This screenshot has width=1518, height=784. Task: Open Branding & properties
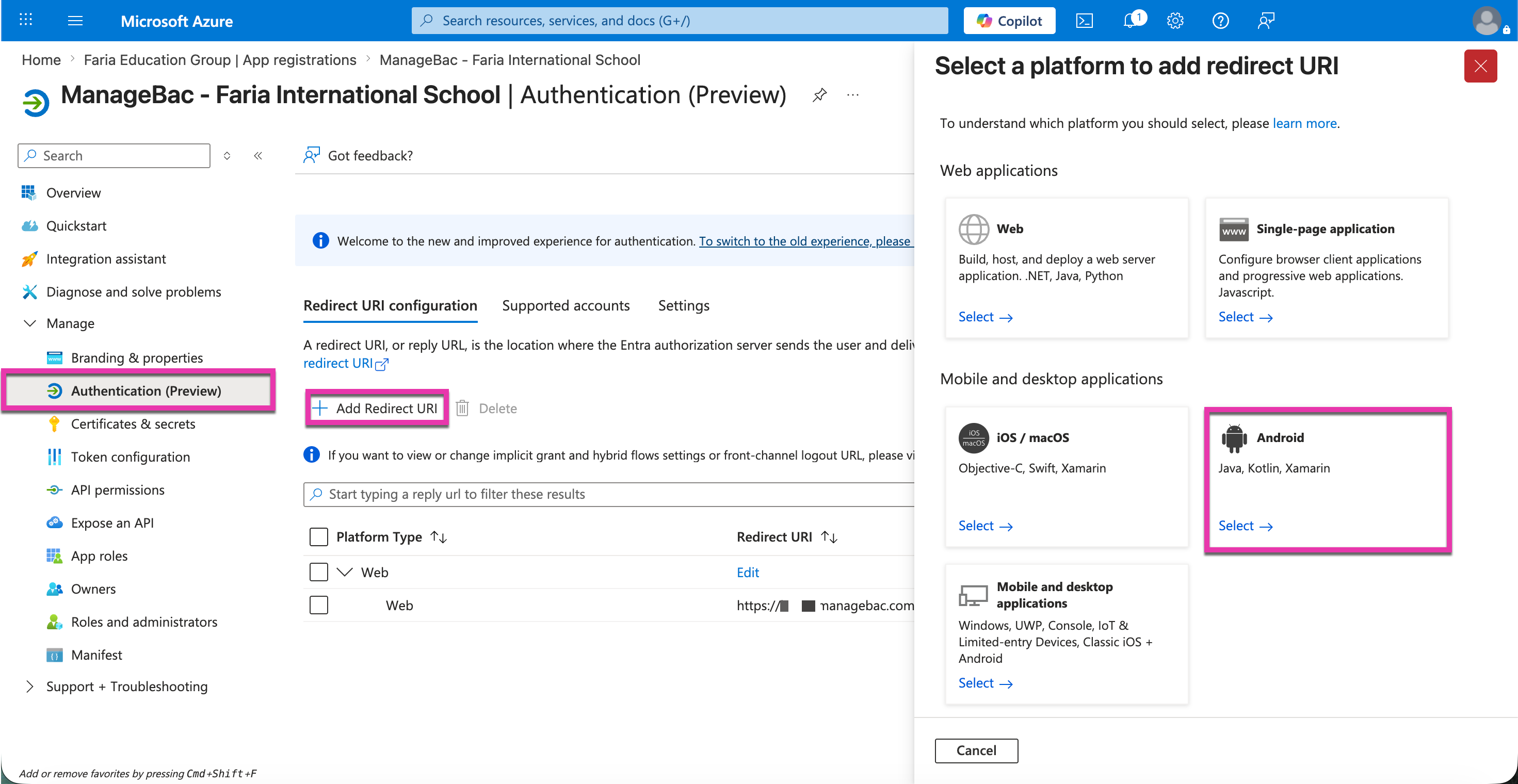click(x=137, y=357)
